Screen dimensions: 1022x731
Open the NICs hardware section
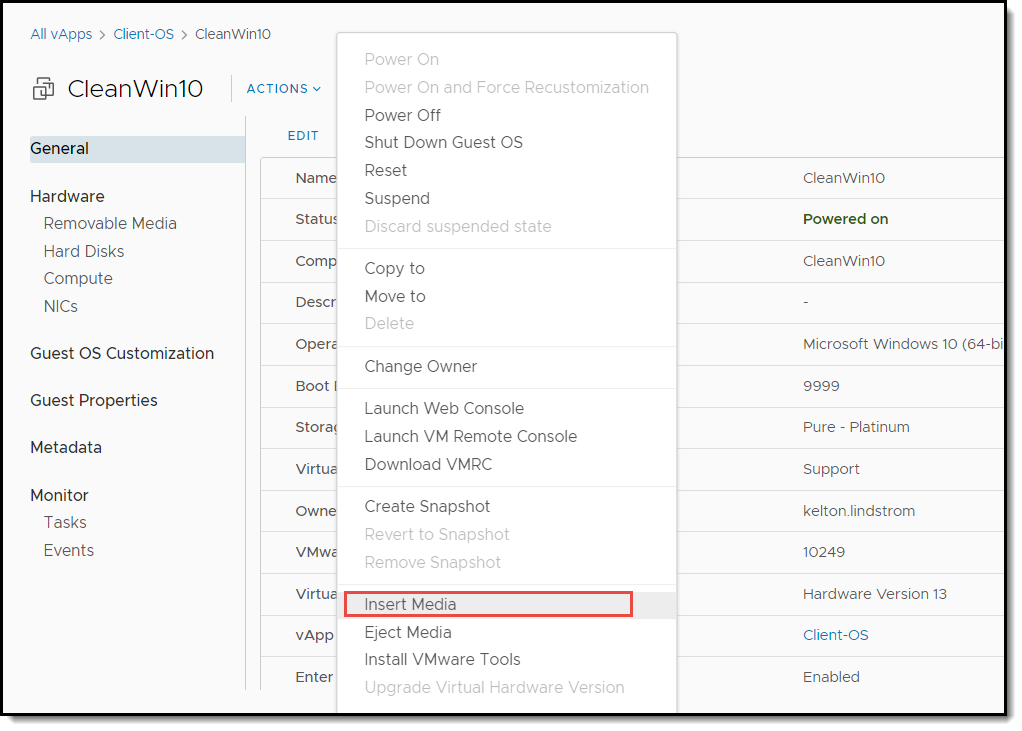coord(60,306)
